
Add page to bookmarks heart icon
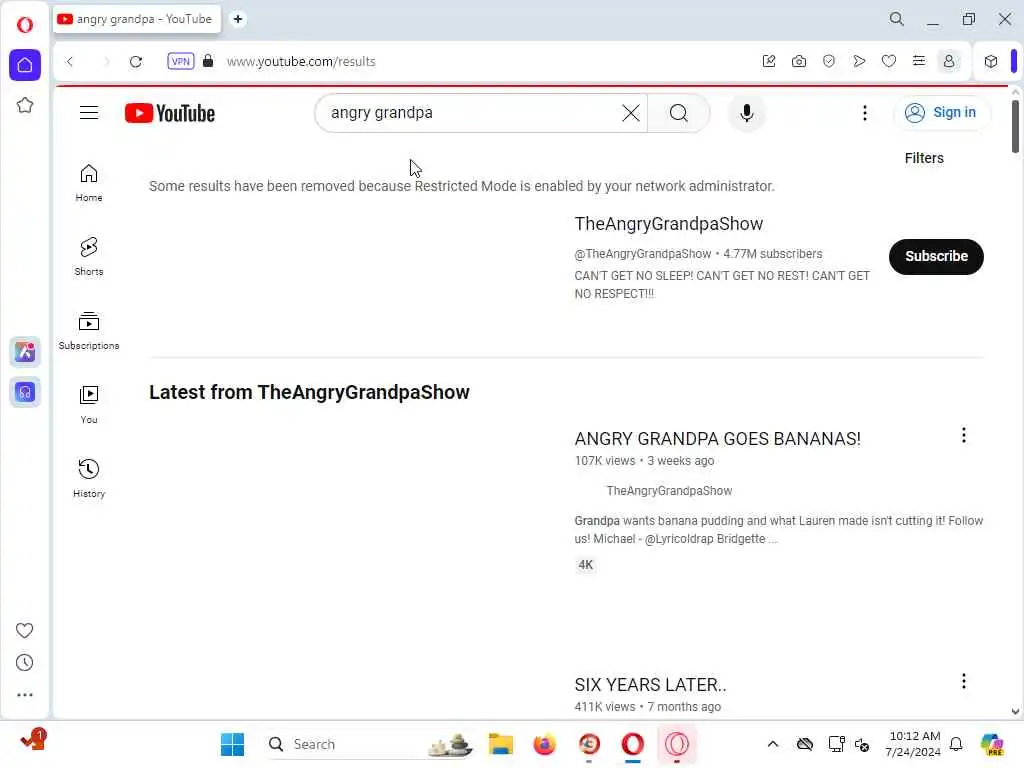[889, 61]
